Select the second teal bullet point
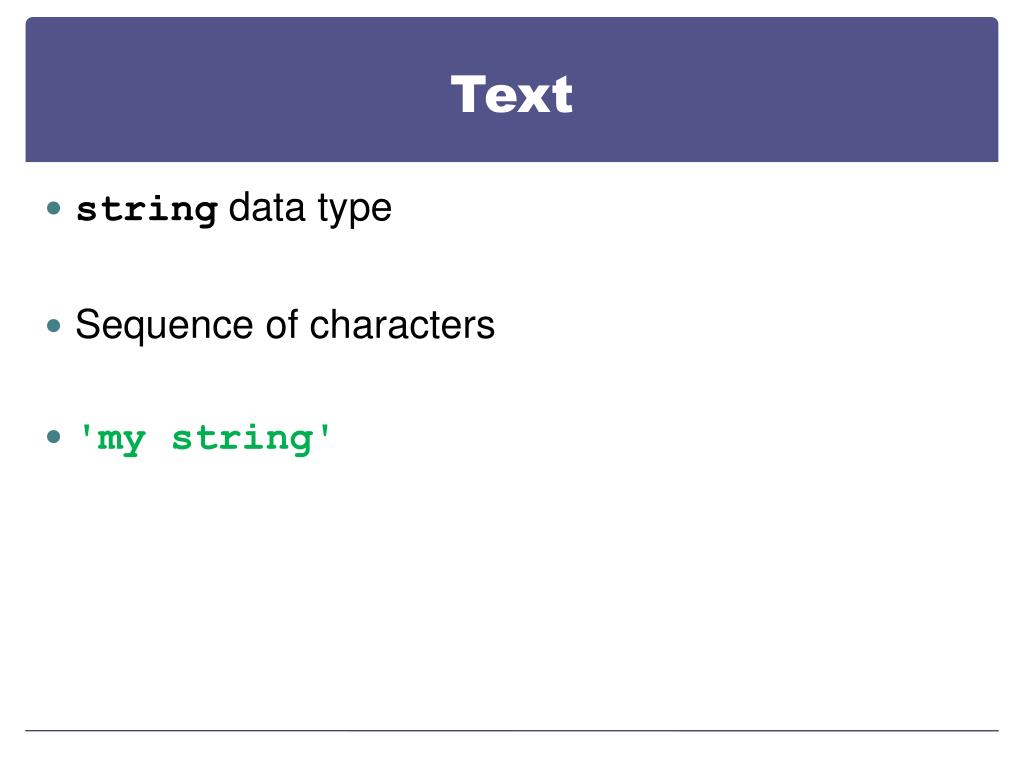Image resolution: width=1024 pixels, height=768 pixels. coord(54,325)
